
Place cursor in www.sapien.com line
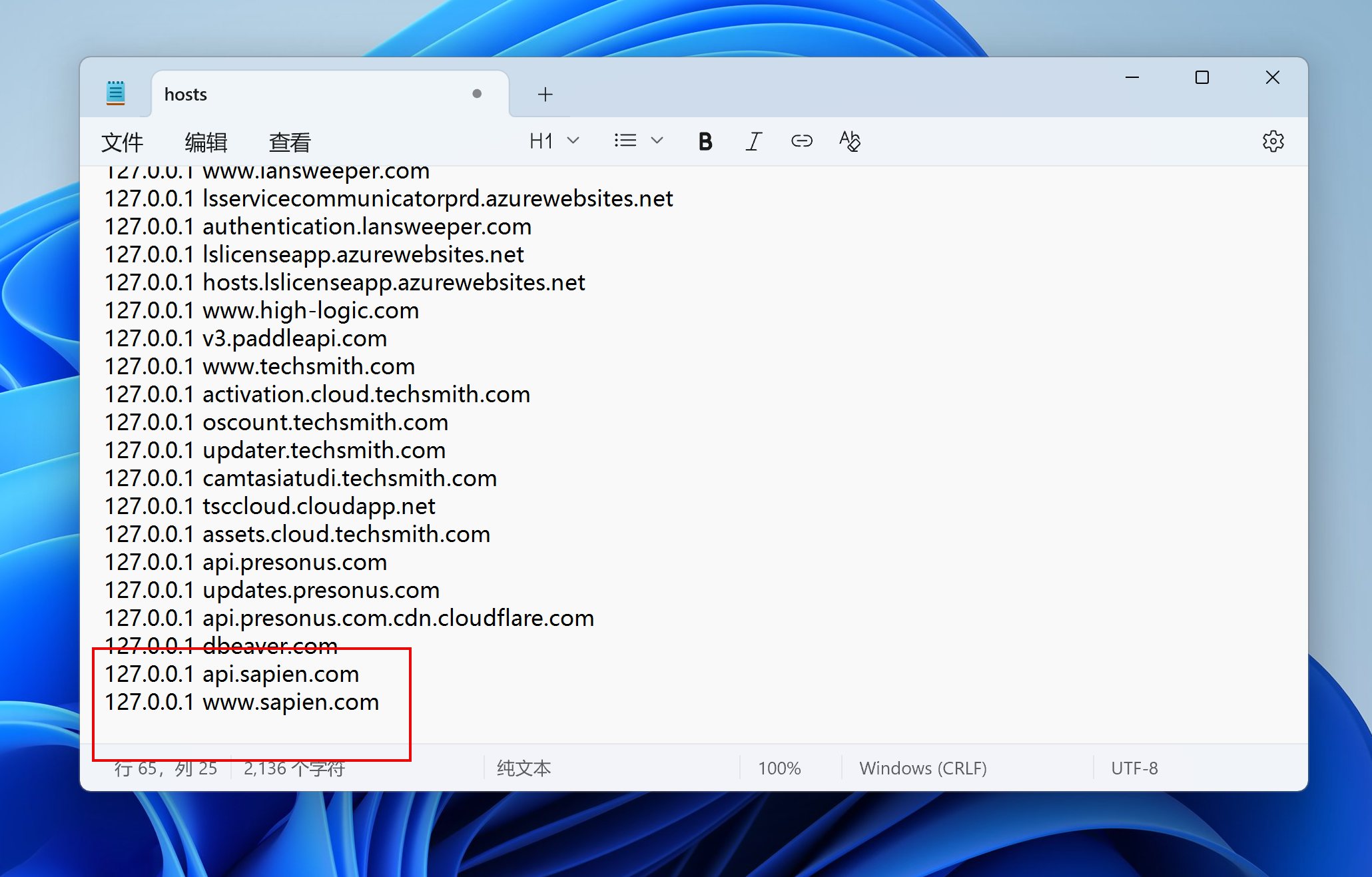tap(290, 703)
